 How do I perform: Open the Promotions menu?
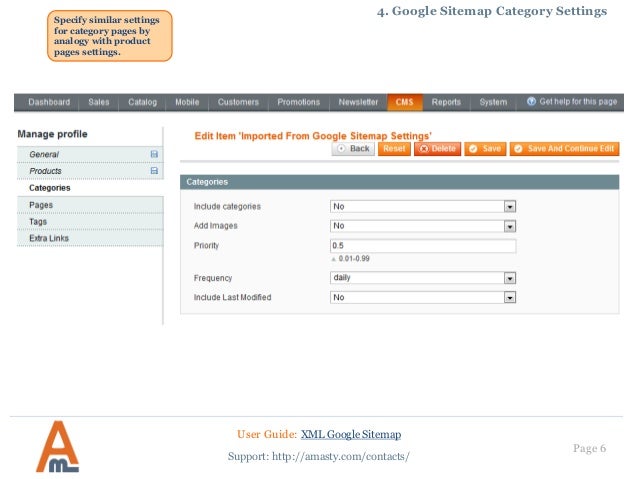(x=299, y=102)
